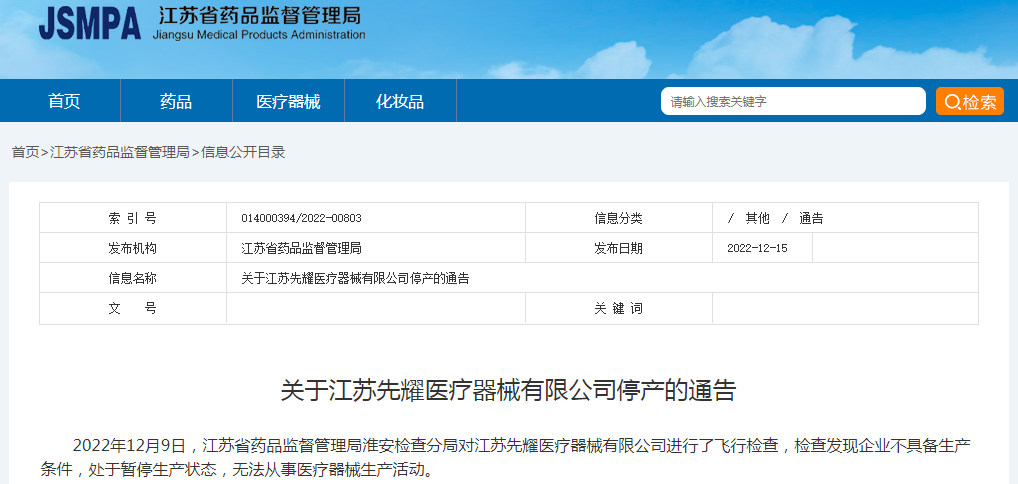Click the date 2022-12-15
The width and height of the screenshot is (1018, 484).
point(757,248)
